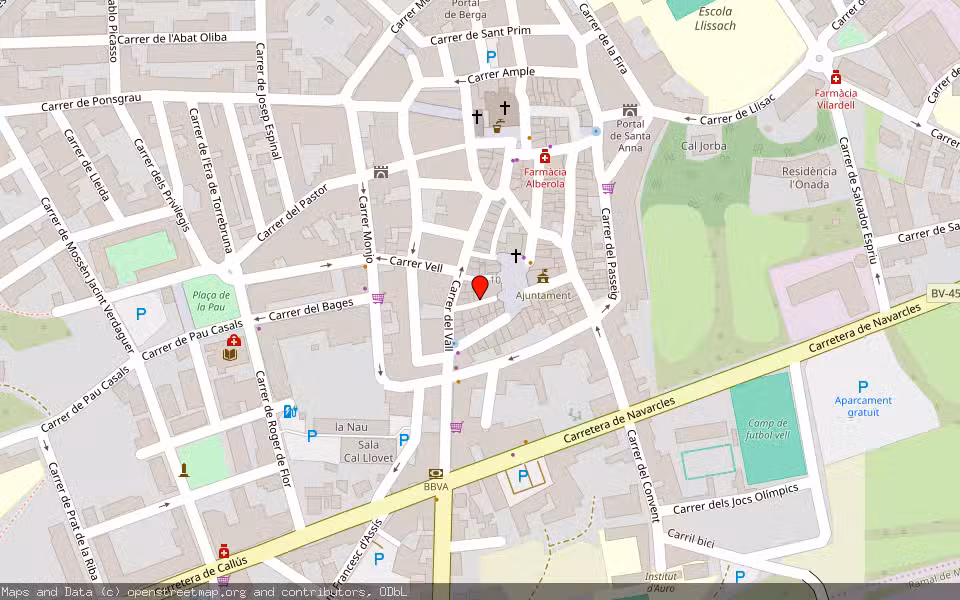
Task: Select the Carrer dels Jocs Olímpics label
Action: click(x=735, y=498)
